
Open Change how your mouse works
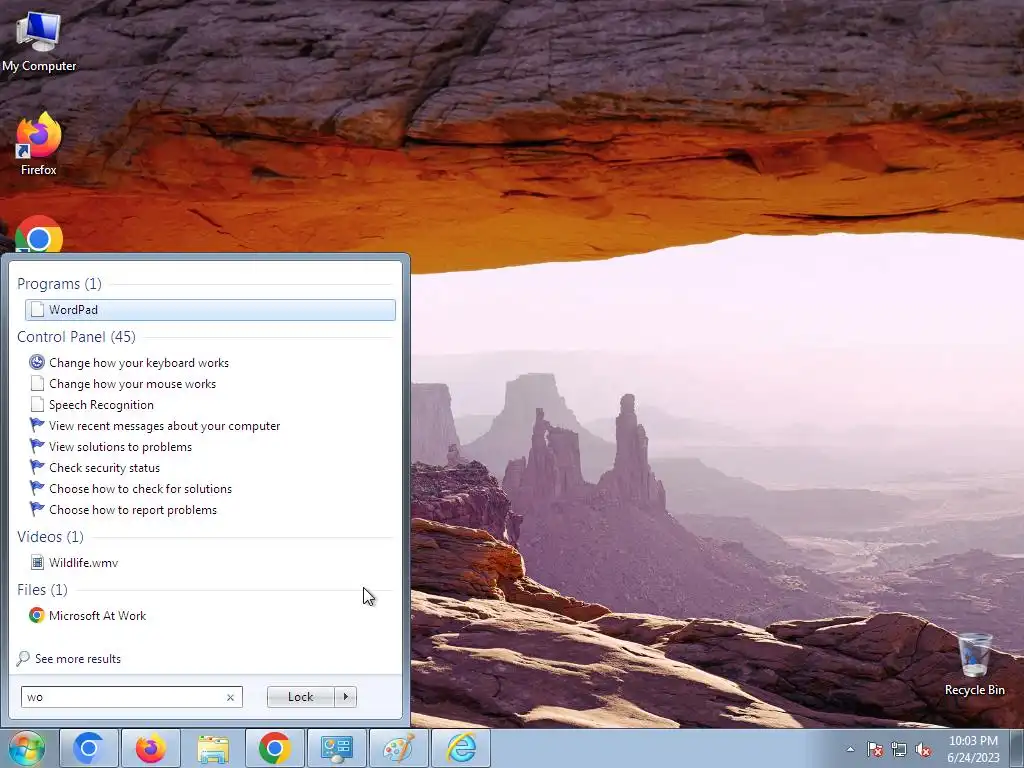point(132,383)
